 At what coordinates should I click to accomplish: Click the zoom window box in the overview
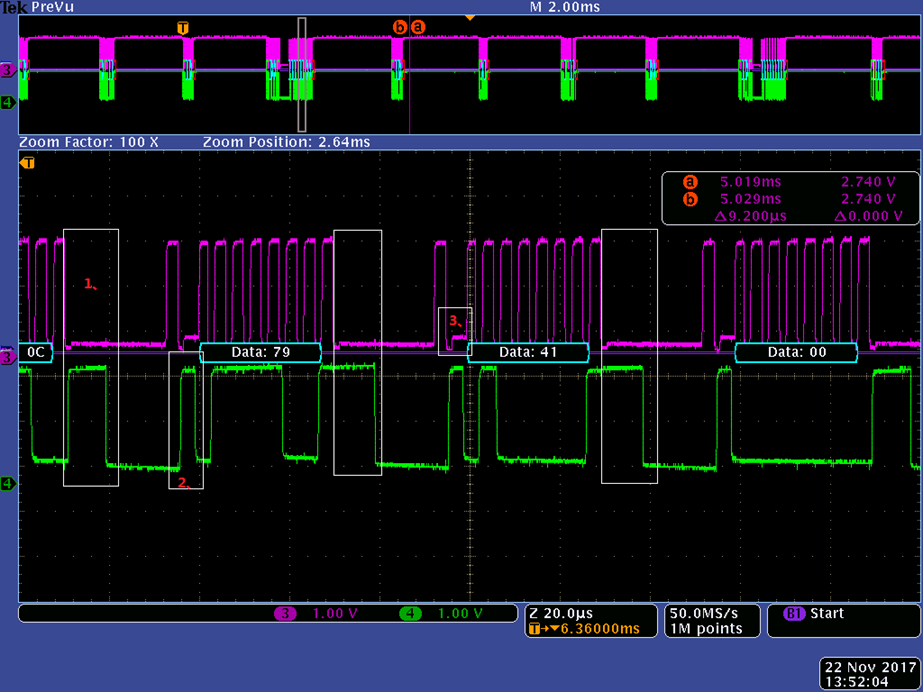(x=302, y=74)
